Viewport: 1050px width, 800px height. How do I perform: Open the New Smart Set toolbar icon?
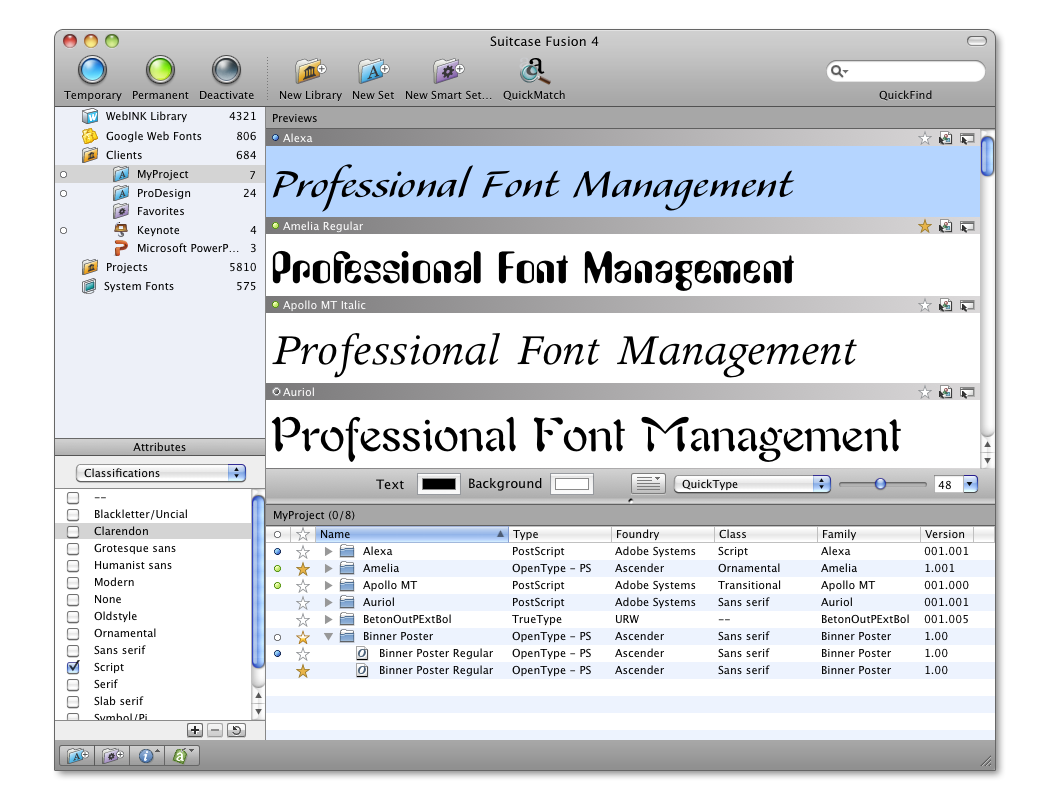448,70
